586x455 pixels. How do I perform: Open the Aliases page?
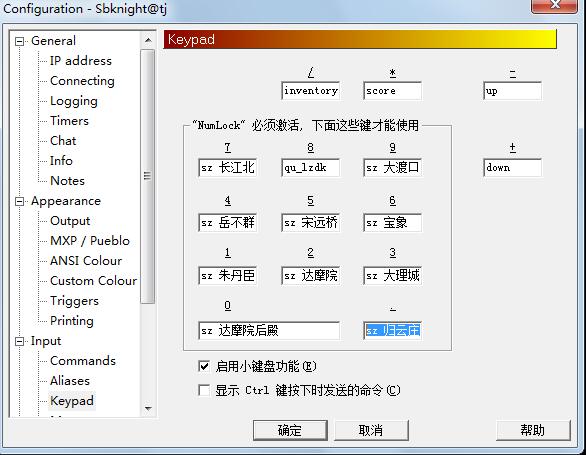[70, 381]
